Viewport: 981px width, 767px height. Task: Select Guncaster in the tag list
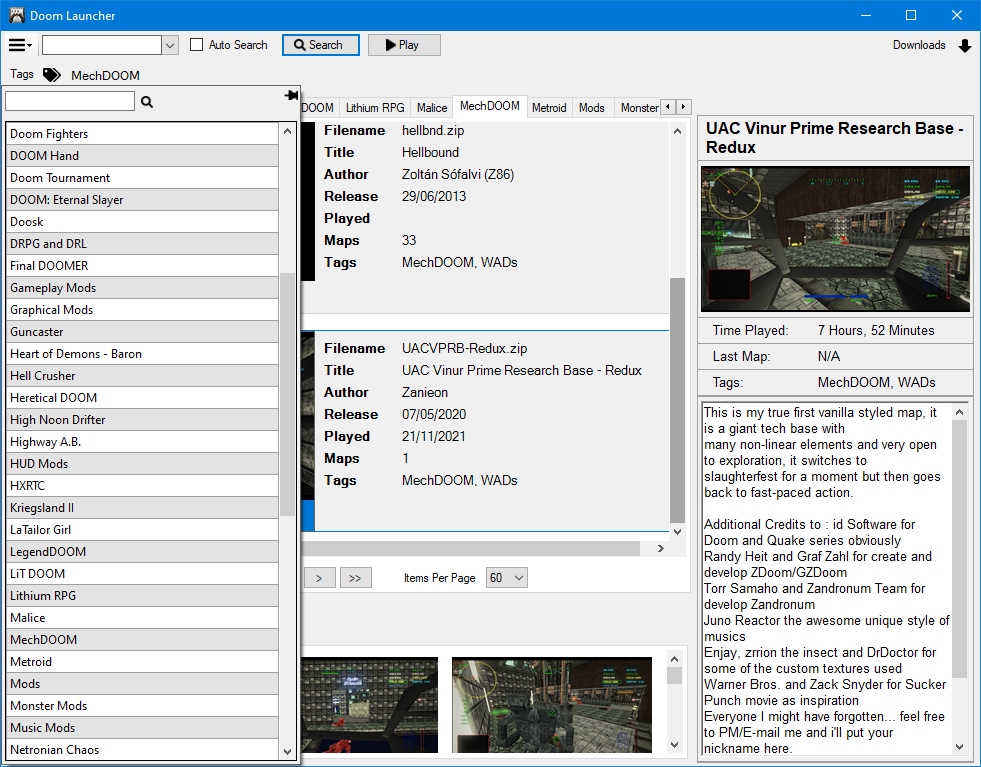[141, 332]
